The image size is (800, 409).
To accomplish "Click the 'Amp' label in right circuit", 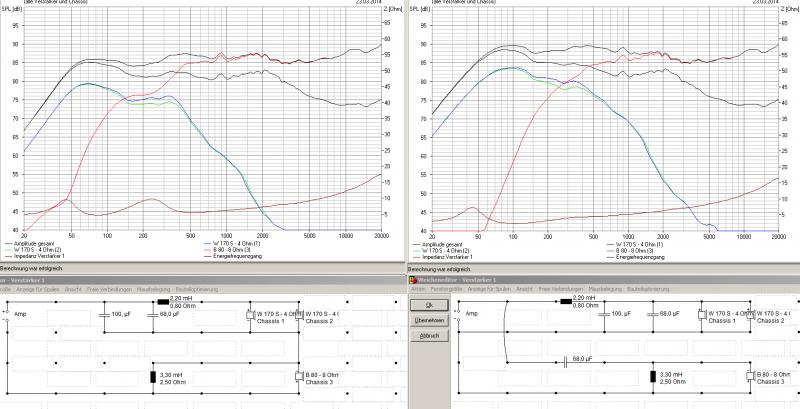I will pos(470,315).
